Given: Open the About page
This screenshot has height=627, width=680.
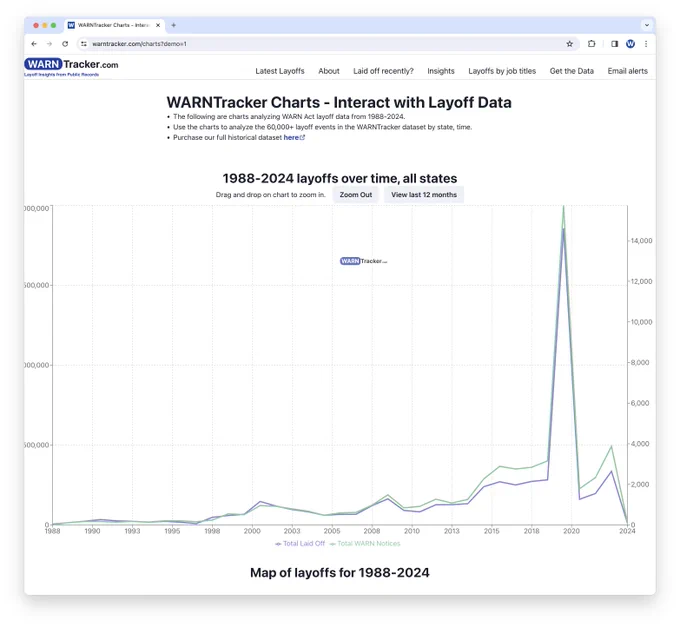Looking at the screenshot, I should click(329, 71).
